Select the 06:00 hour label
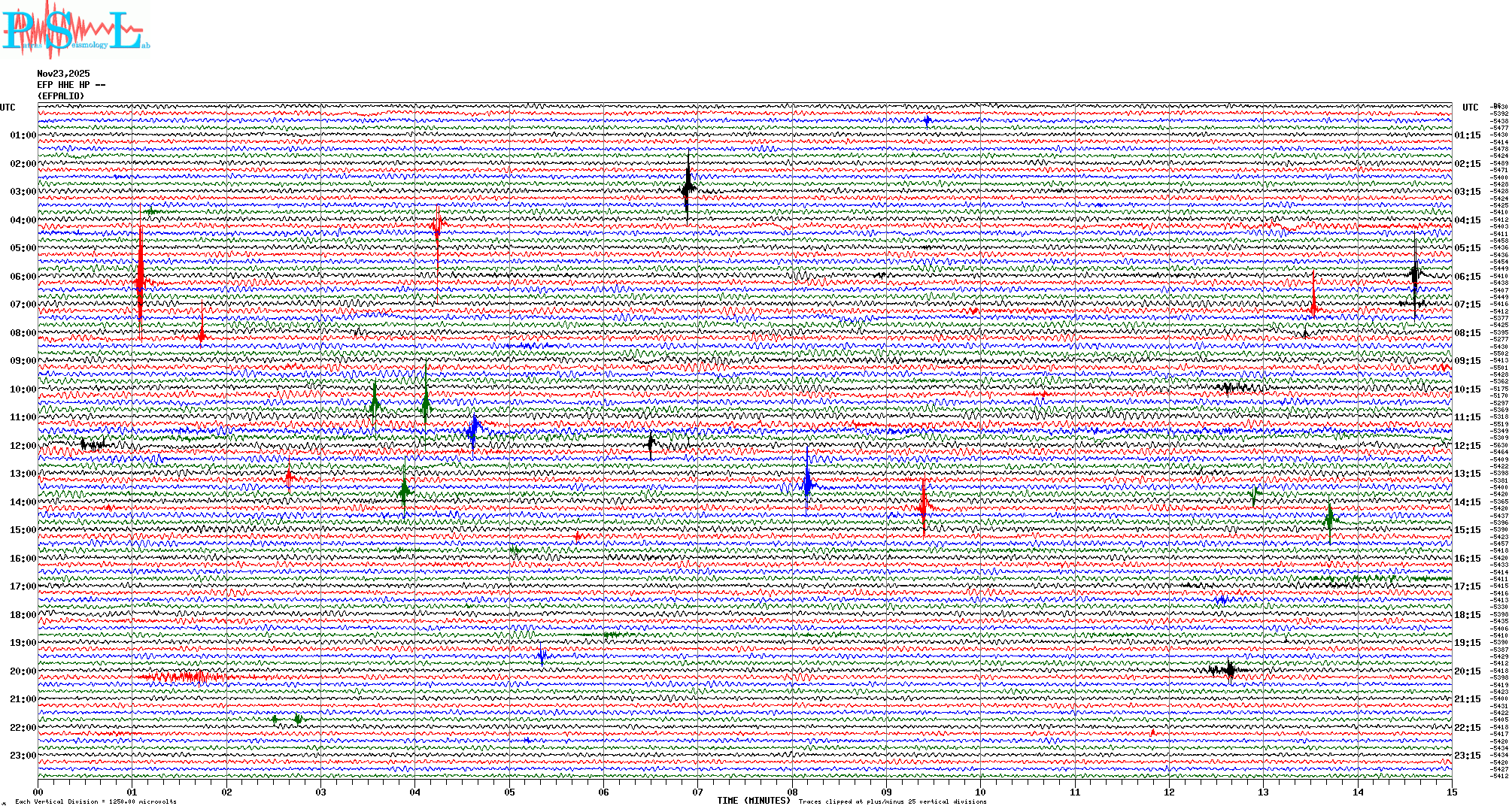The image size is (1512, 812). tap(23, 277)
